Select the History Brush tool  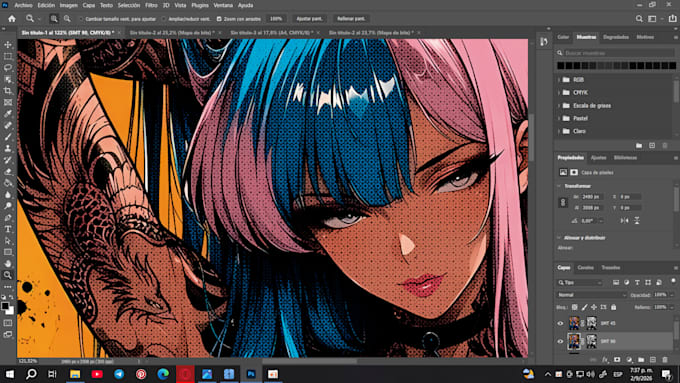(8, 160)
